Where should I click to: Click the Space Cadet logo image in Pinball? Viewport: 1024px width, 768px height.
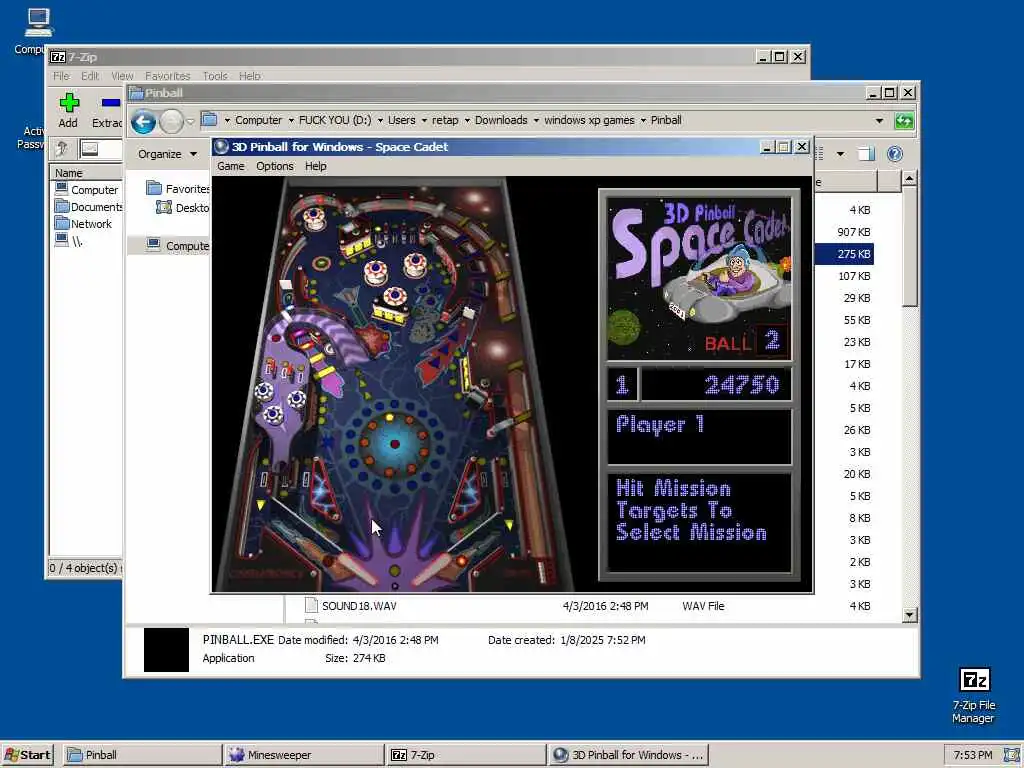[699, 278]
